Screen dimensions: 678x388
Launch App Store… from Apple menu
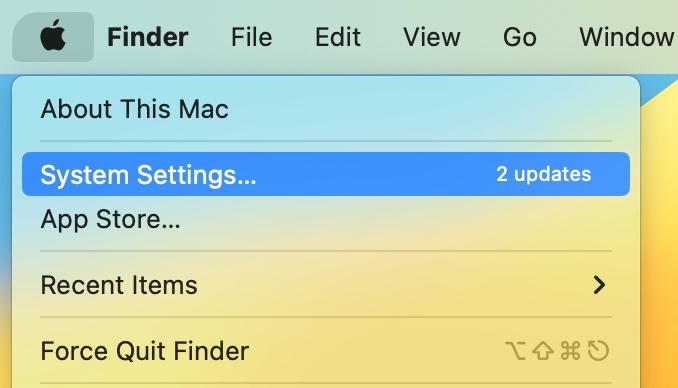(326, 219)
